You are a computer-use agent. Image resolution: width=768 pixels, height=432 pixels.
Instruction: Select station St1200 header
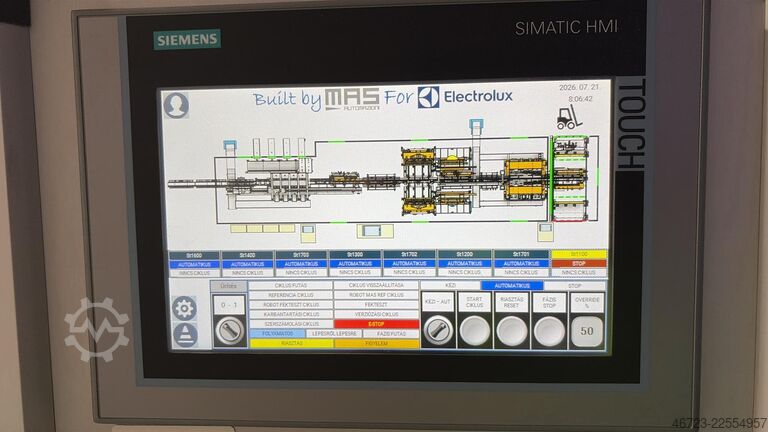click(x=464, y=254)
